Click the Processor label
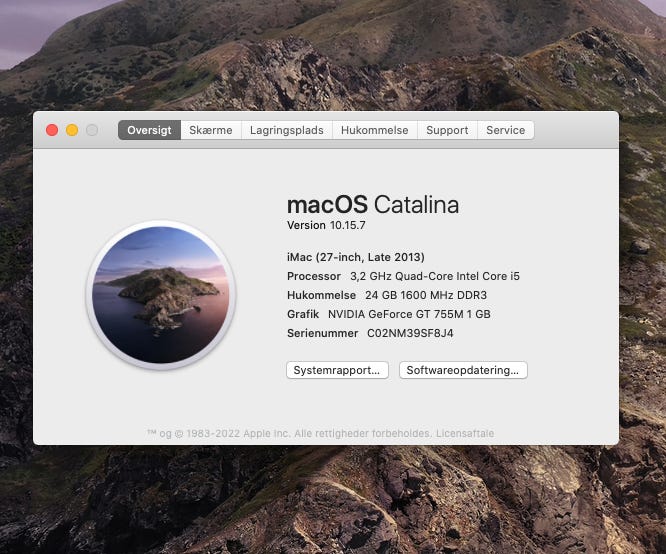Screen dimensions: 666x554 coord(314,276)
